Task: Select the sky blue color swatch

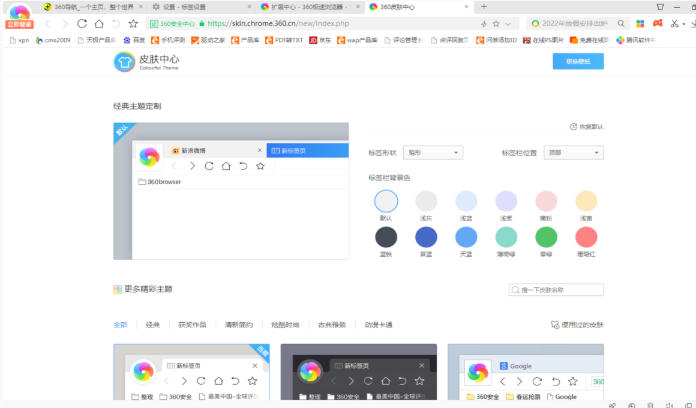Action: point(466,237)
